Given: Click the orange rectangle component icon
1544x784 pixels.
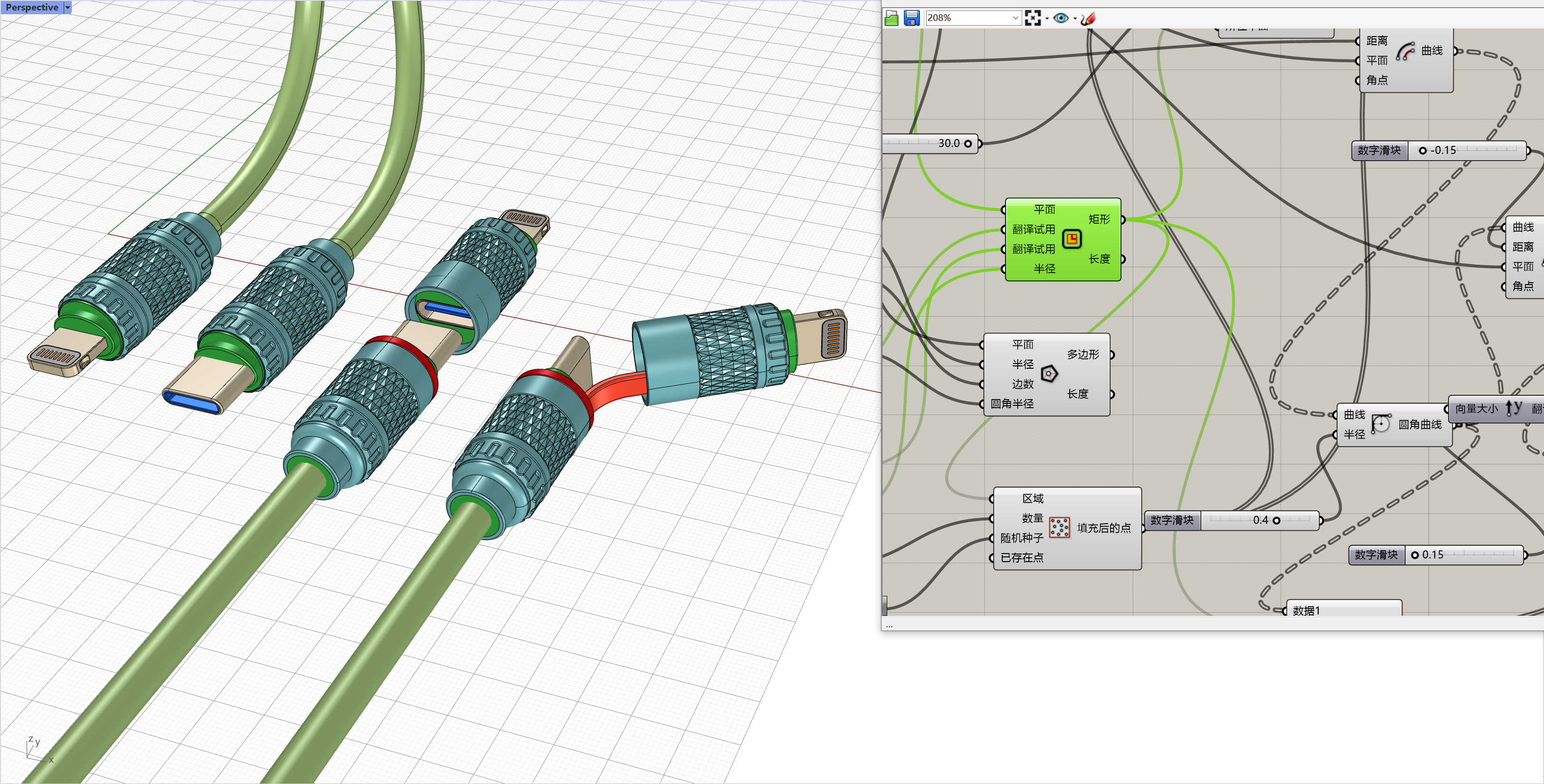Looking at the screenshot, I should point(1072,239).
